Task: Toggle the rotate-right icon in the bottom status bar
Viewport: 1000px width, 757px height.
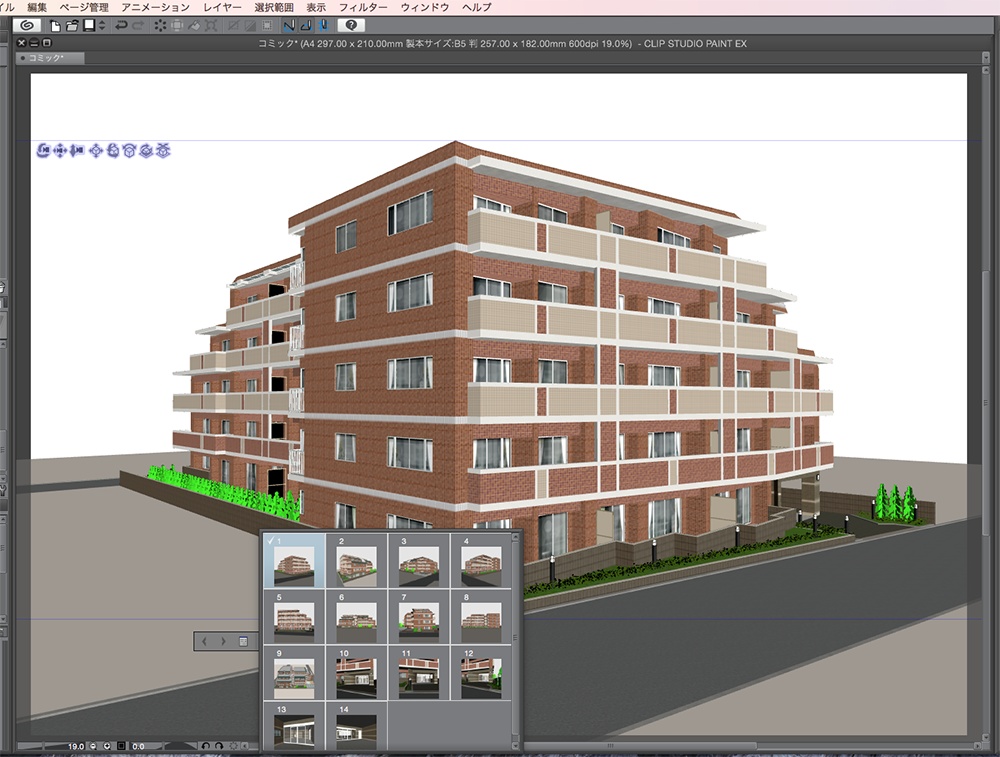Action: pos(221,744)
